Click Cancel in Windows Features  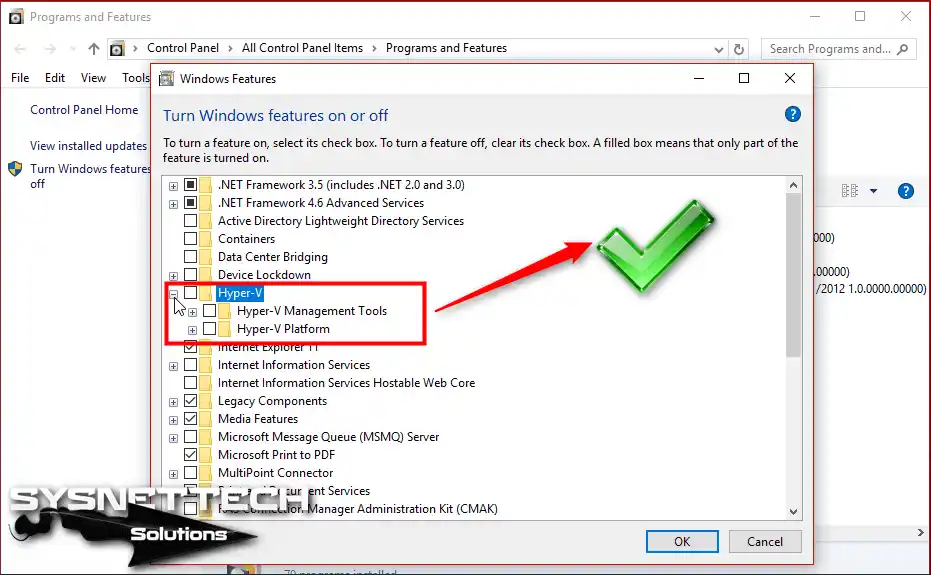click(765, 542)
